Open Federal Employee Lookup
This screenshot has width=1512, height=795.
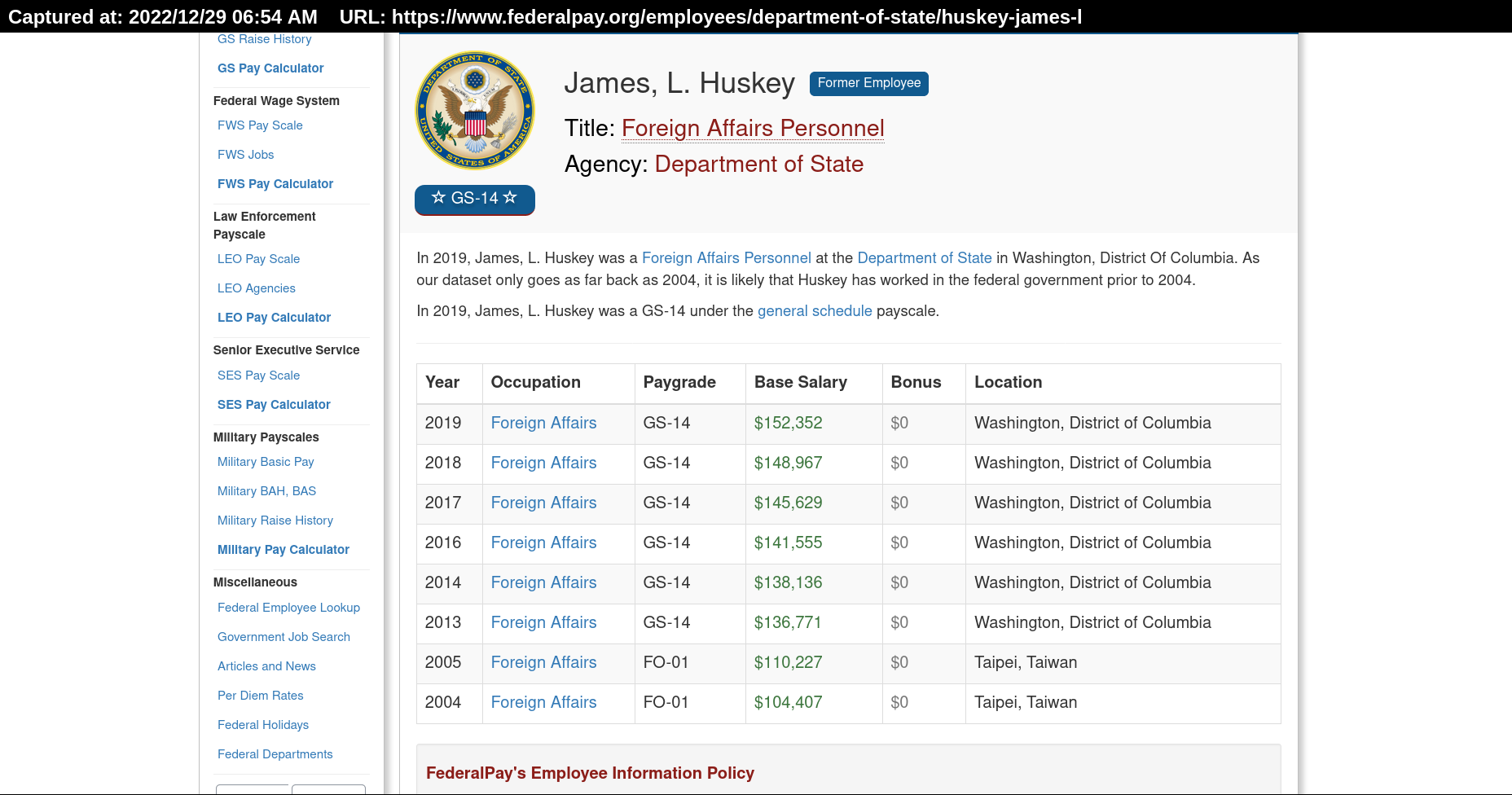[x=288, y=608]
